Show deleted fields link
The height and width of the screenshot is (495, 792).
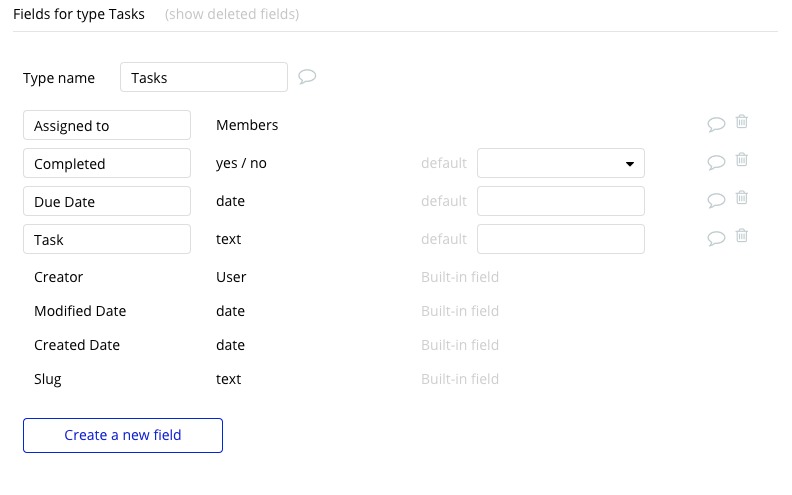coord(232,14)
